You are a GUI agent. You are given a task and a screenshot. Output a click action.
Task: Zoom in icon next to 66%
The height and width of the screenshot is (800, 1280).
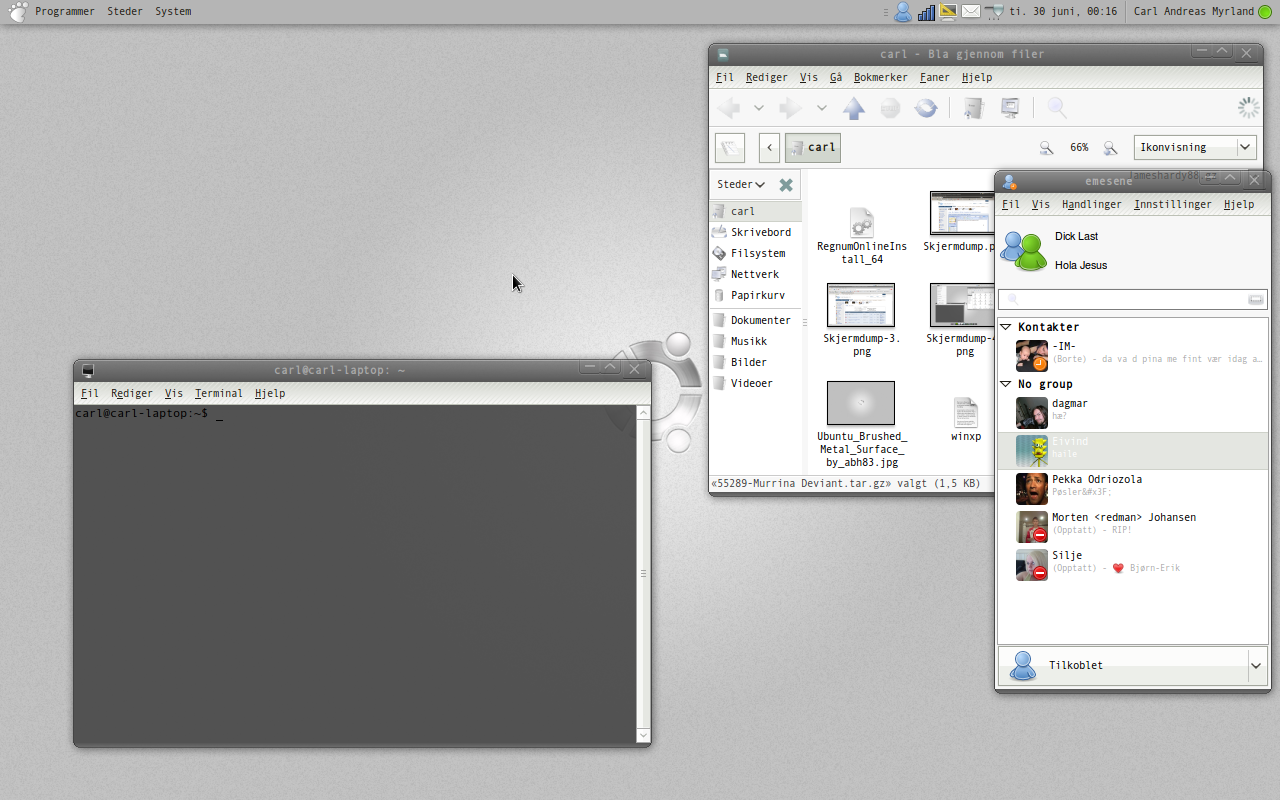pos(1110,148)
